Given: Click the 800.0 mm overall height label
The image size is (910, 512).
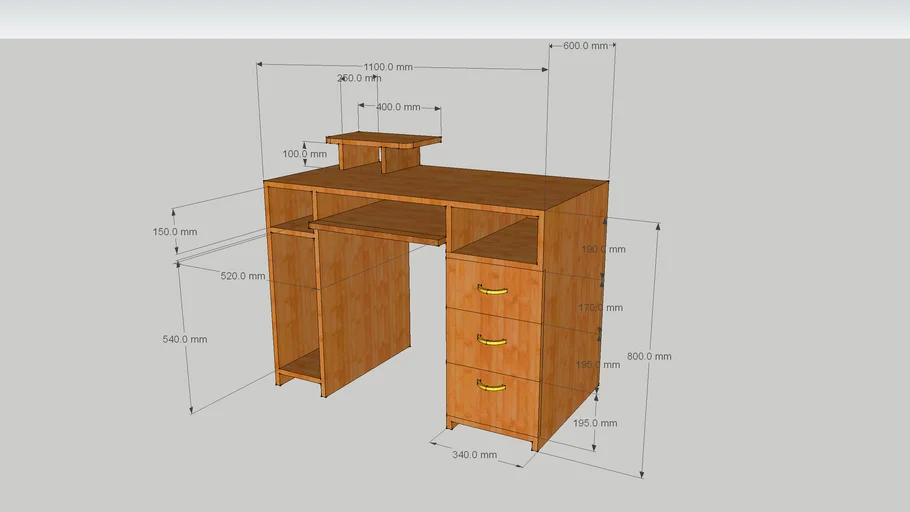Looking at the screenshot, I should [x=648, y=356].
